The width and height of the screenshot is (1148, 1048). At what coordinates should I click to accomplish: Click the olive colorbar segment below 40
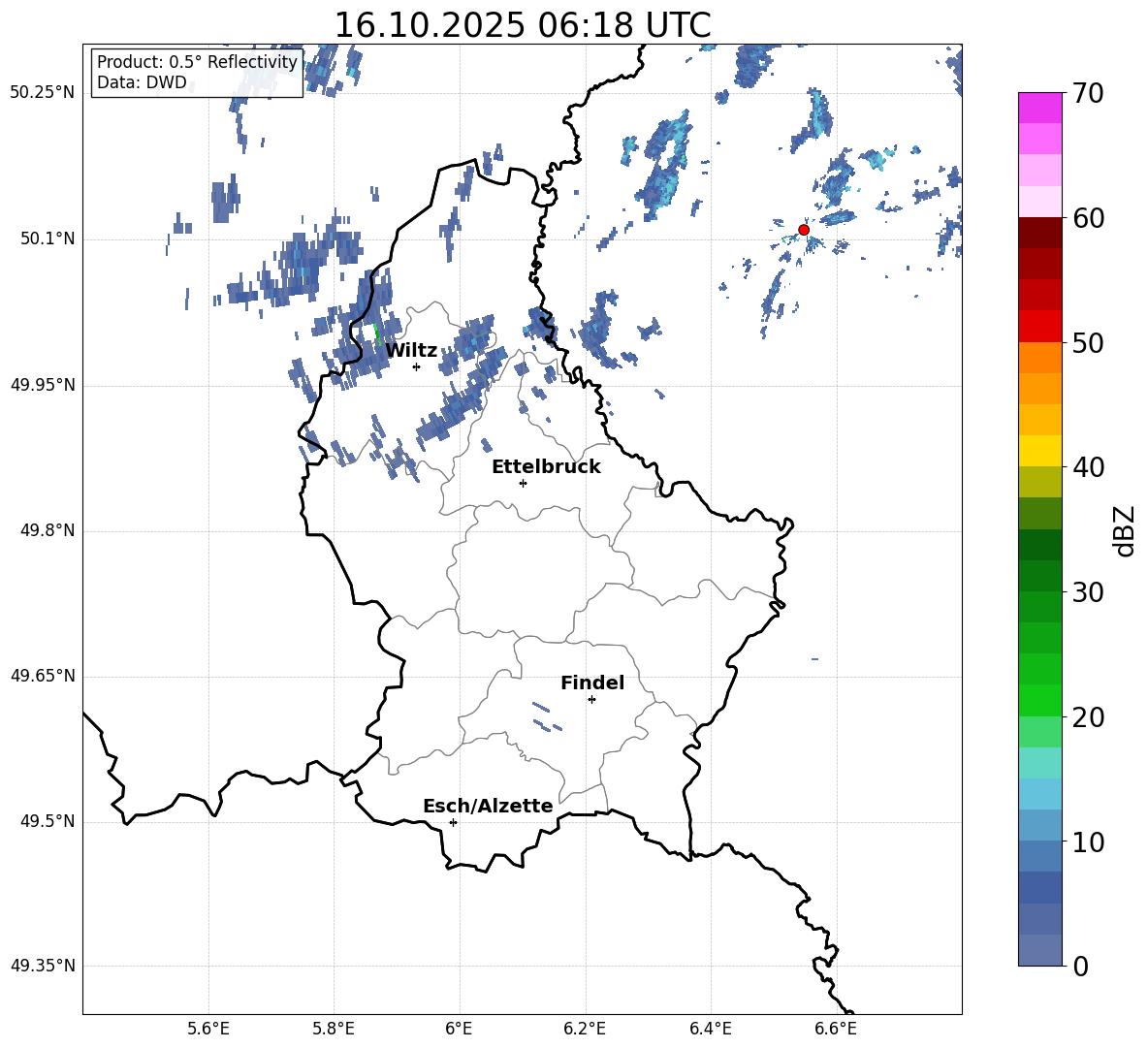pyautogui.click(x=1040, y=482)
